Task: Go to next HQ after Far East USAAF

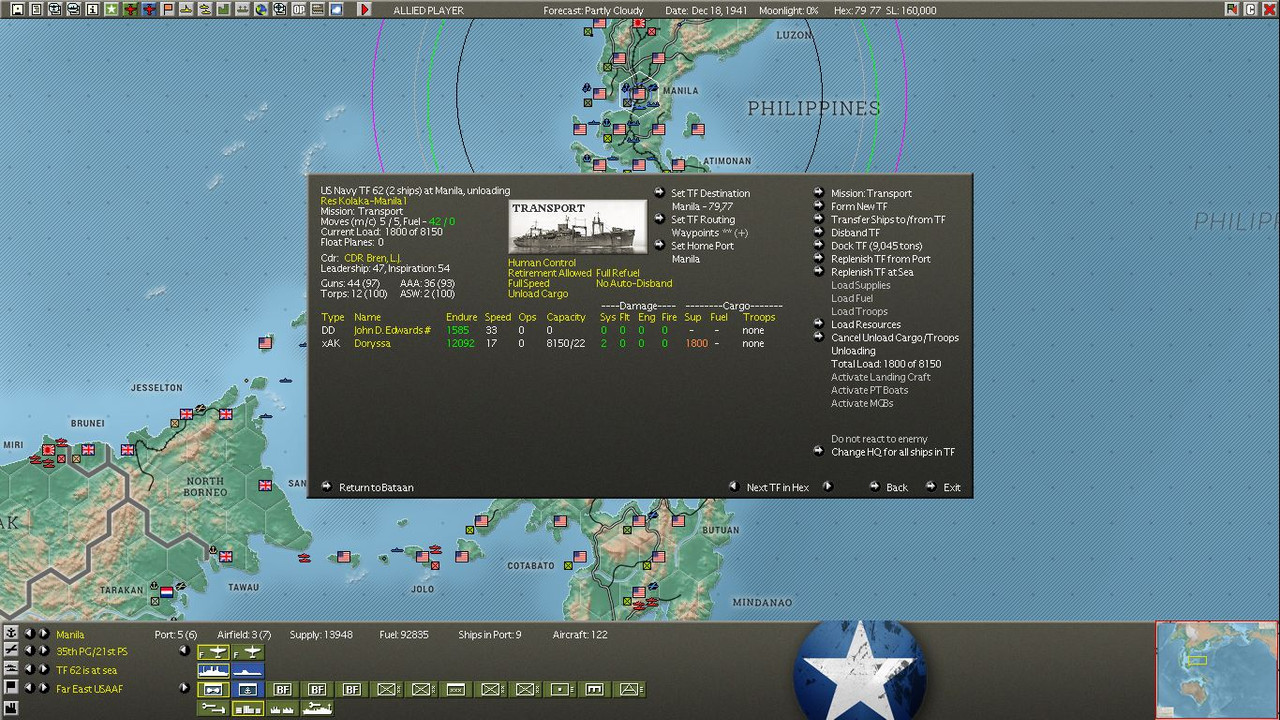Action: click(x=44, y=688)
